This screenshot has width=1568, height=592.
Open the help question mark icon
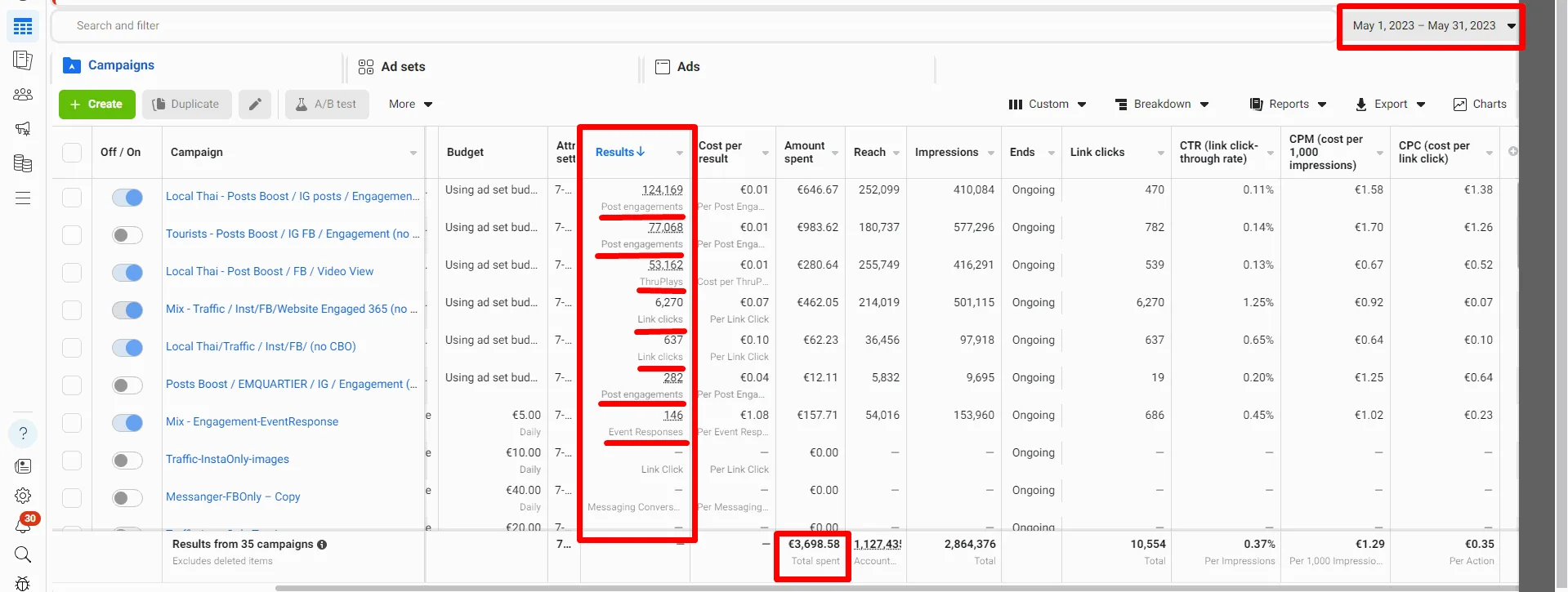(23, 433)
